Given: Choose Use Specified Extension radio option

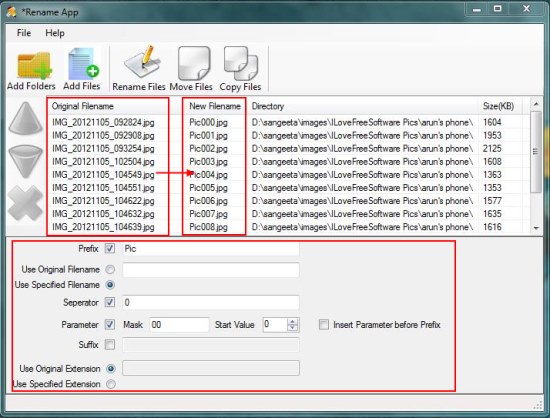Looking at the screenshot, I should (x=111, y=384).
